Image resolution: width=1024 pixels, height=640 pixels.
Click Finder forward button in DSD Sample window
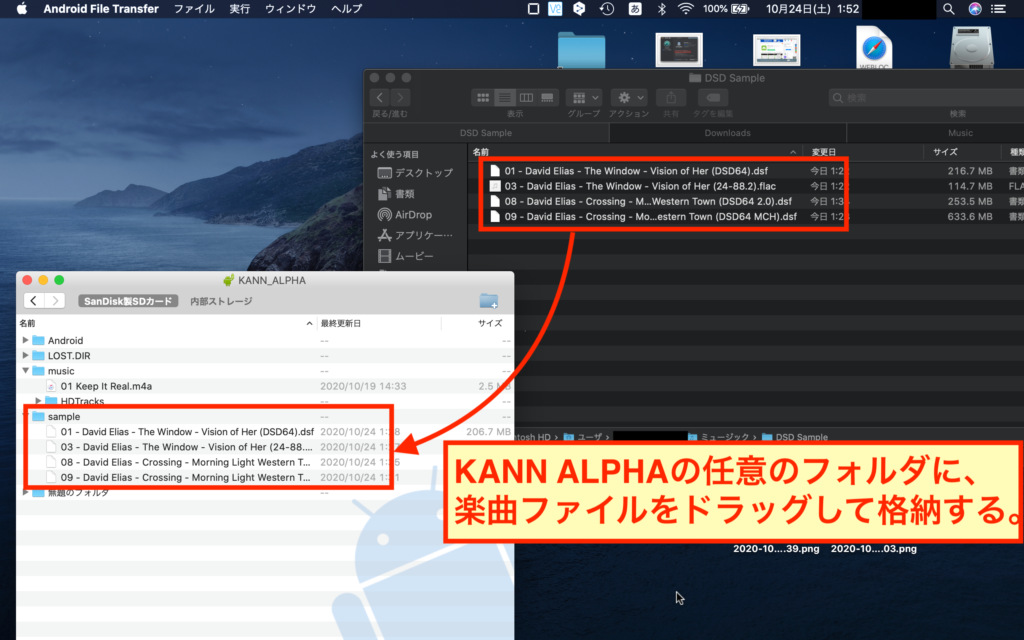(x=400, y=97)
